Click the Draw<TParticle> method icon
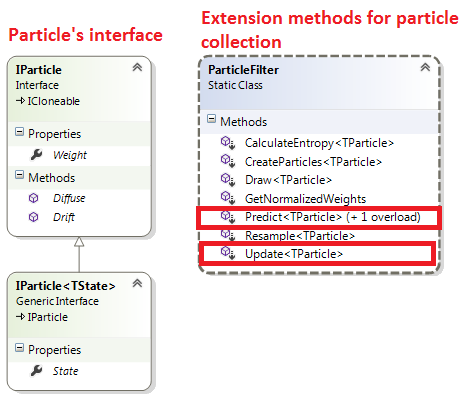Image resolution: width=465 pixels, height=399 pixels. pos(228,180)
